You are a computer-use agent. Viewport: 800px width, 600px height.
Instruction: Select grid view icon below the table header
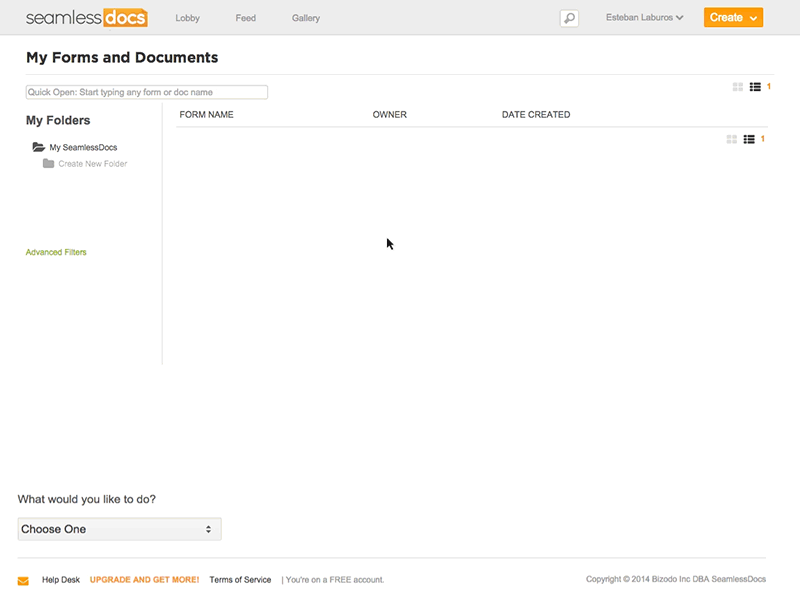(x=732, y=139)
